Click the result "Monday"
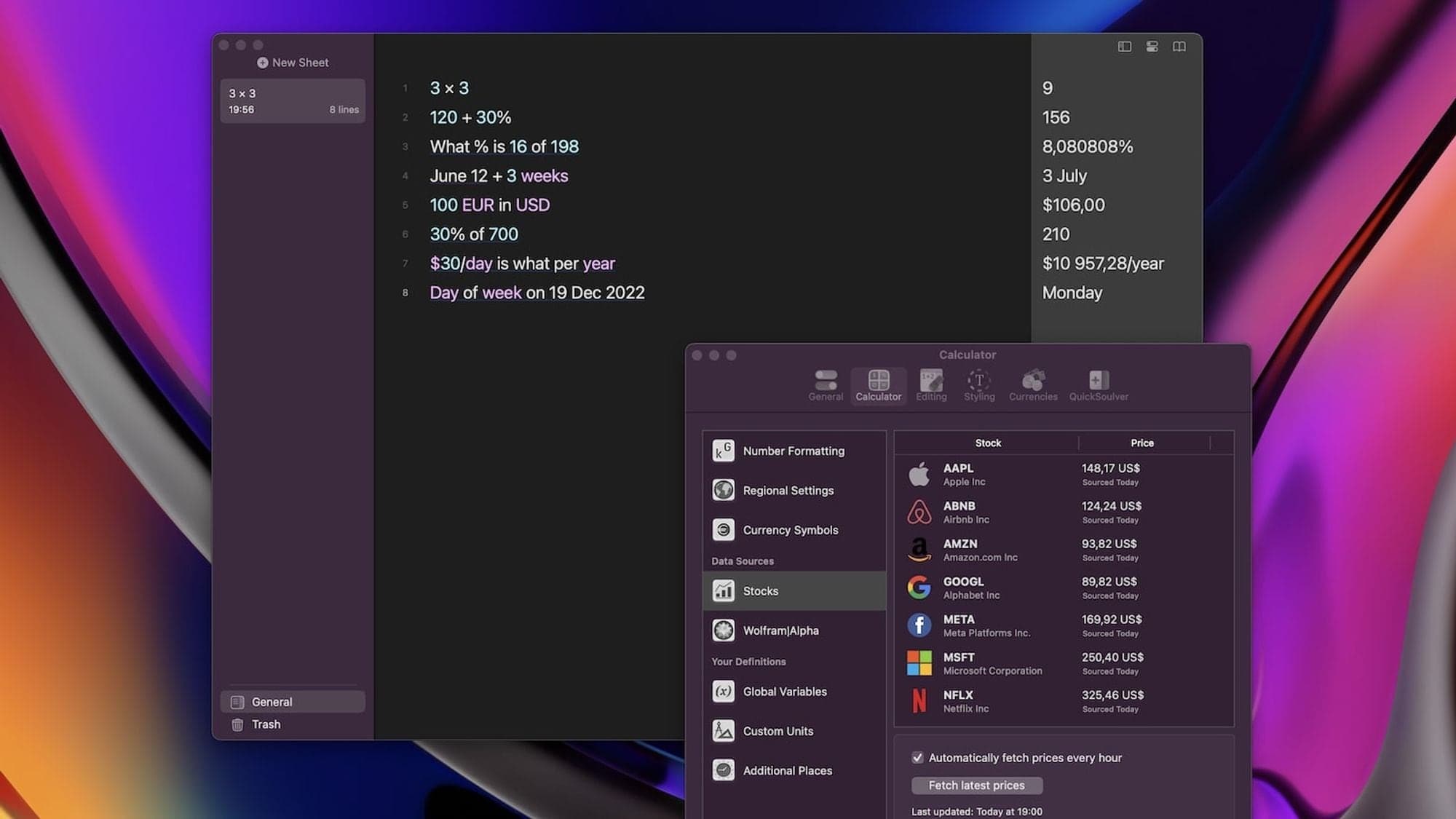Image resolution: width=1456 pixels, height=819 pixels. pos(1072,292)
